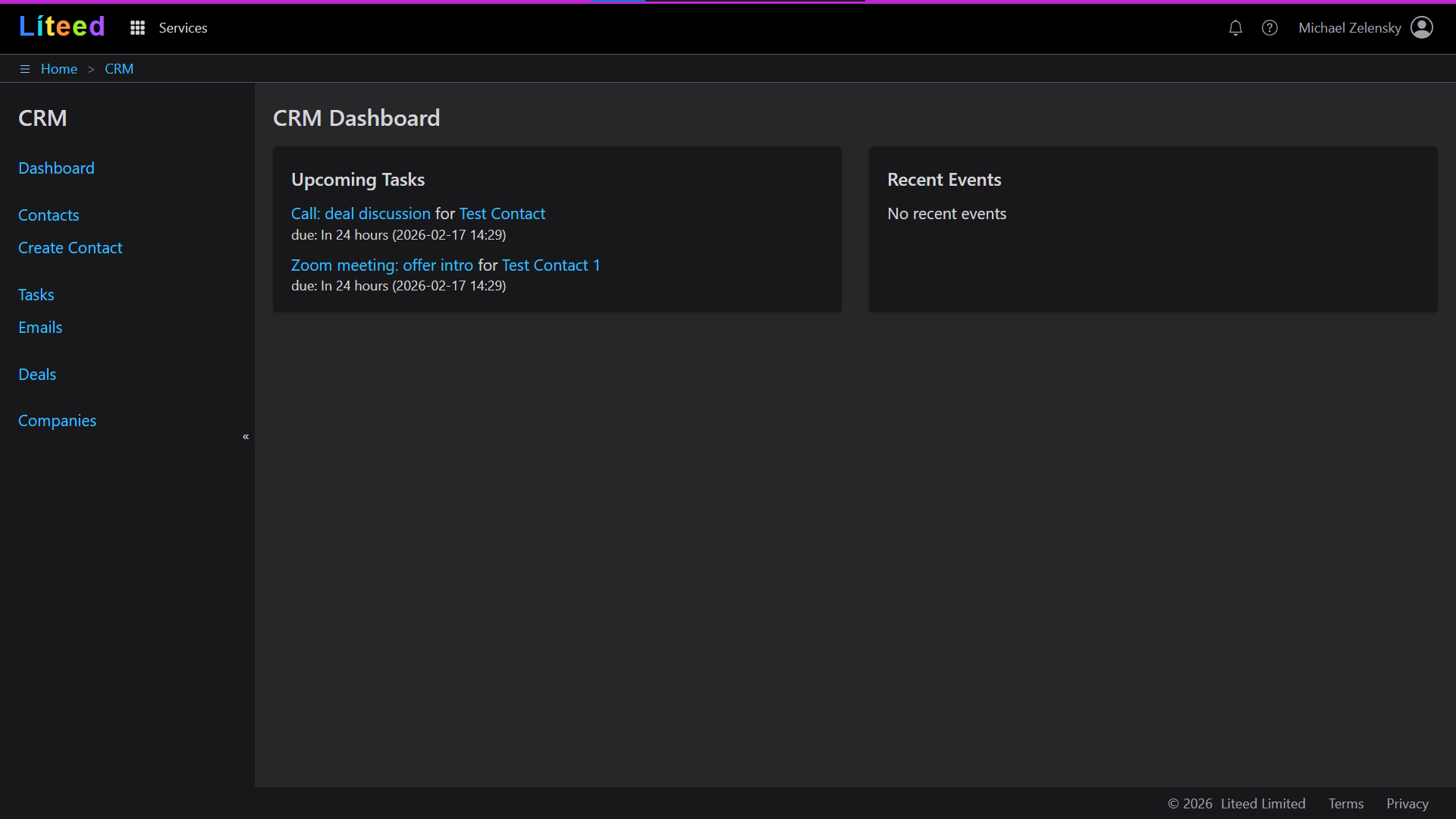Open the Test Contact 1 link
Image resolution: width=1456 pixels, height=819 pixels.
tap(551, 265)
